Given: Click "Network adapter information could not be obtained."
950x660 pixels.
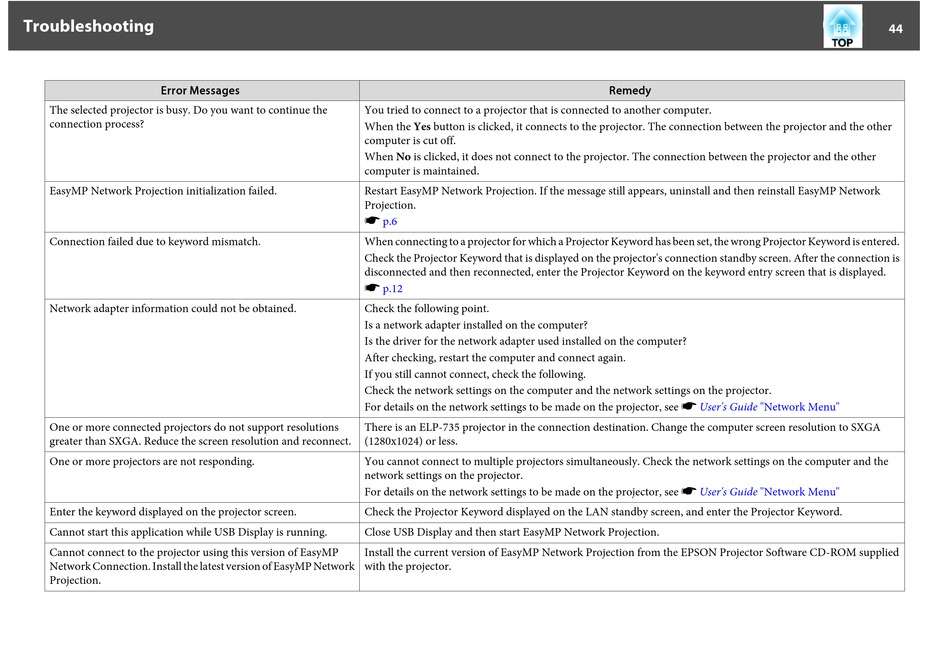Looking at the screenshot, I should 173,308.
